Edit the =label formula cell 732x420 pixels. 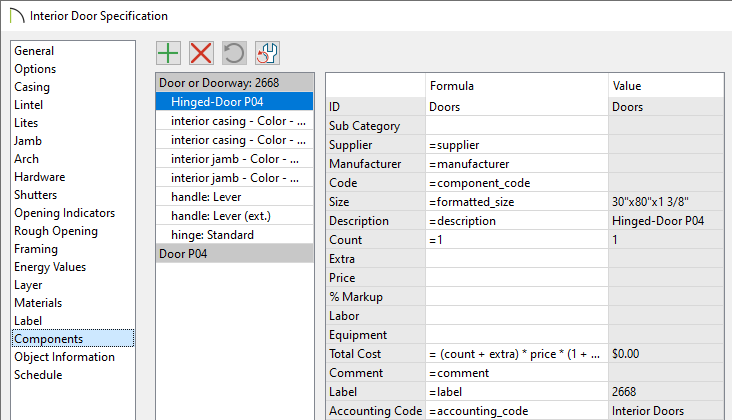[x=517, y=392]
